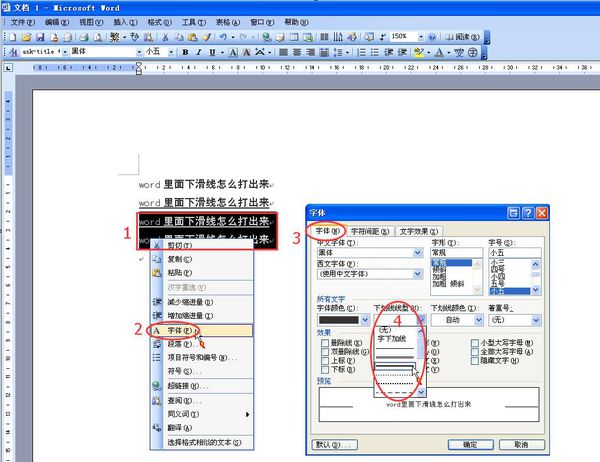The width and height of the screenshot is (600, 462).
Task: Check the 小型大写字母 small caps checkbox
Action: [x=475, y=343]
